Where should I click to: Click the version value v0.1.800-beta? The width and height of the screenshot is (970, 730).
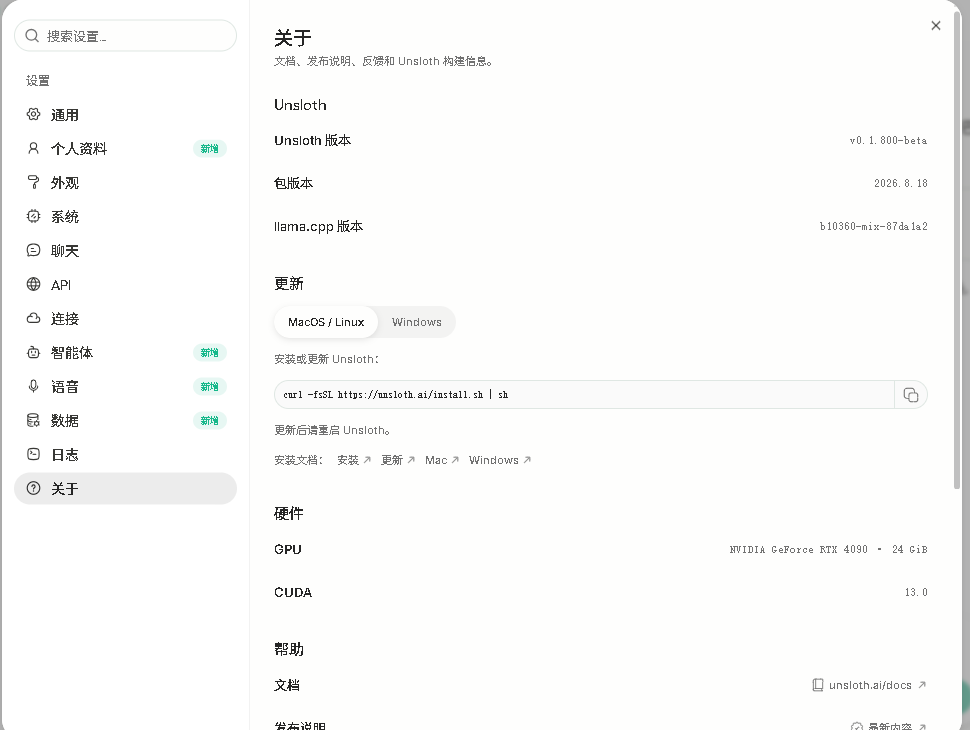coord(888,140)
